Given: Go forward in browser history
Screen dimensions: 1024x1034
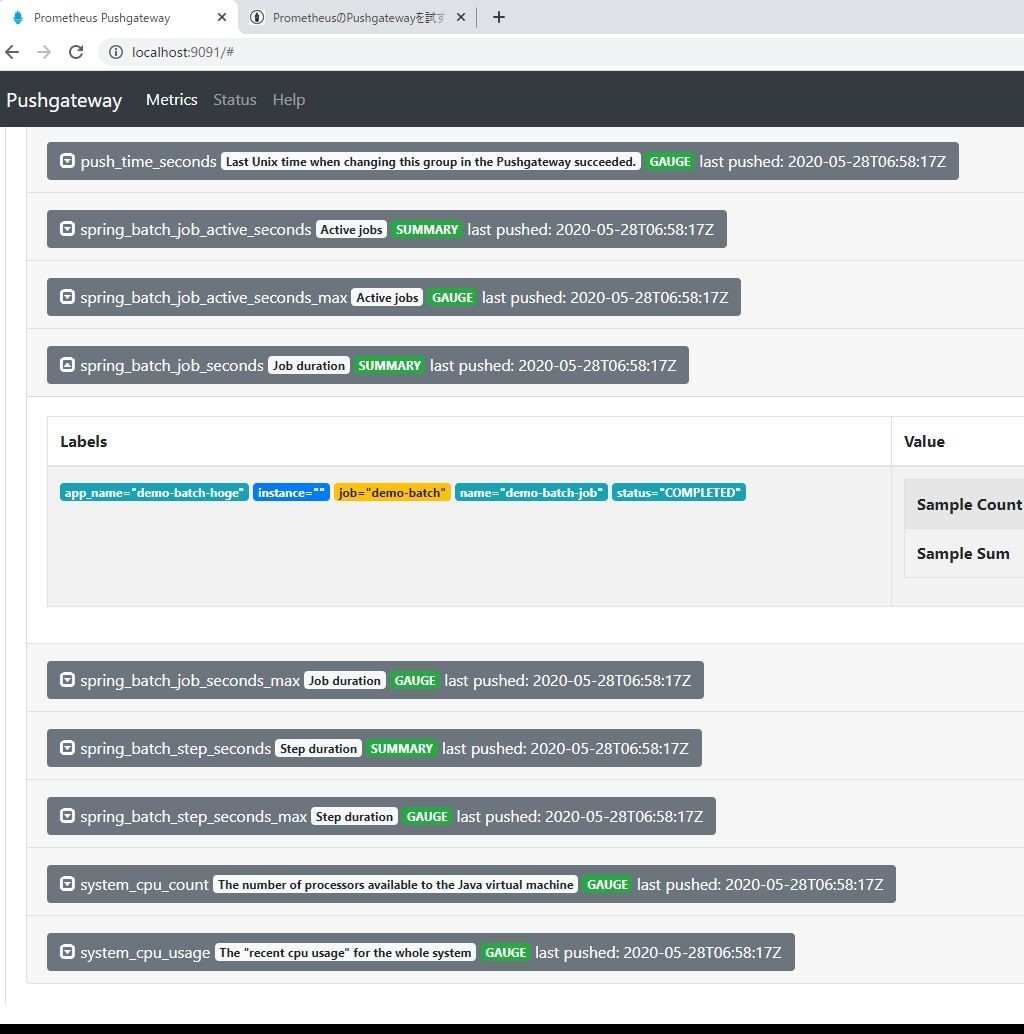Looking at the screenshot, I should [x=44, y=52].
